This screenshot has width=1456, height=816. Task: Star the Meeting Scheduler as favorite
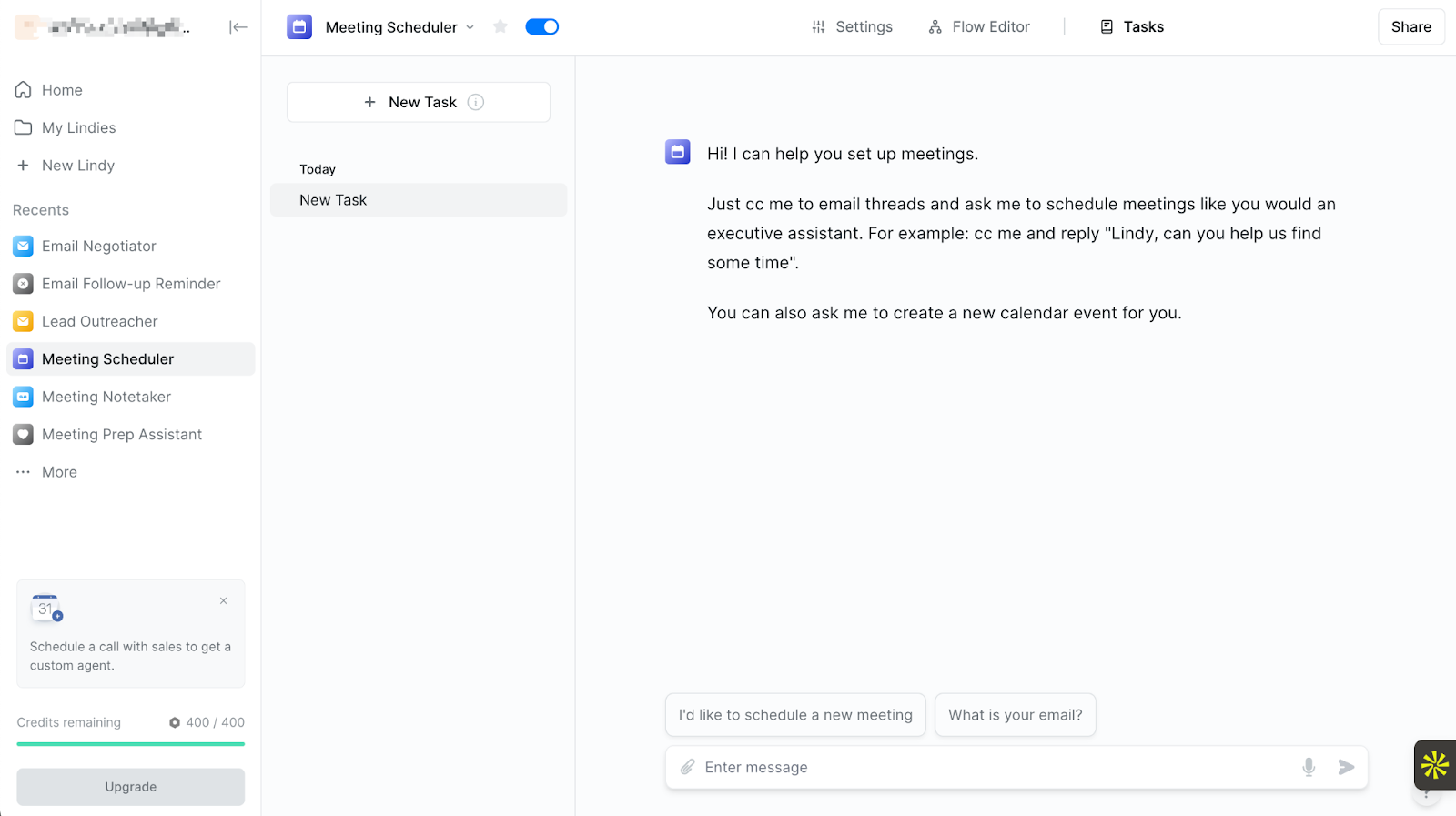500,26
